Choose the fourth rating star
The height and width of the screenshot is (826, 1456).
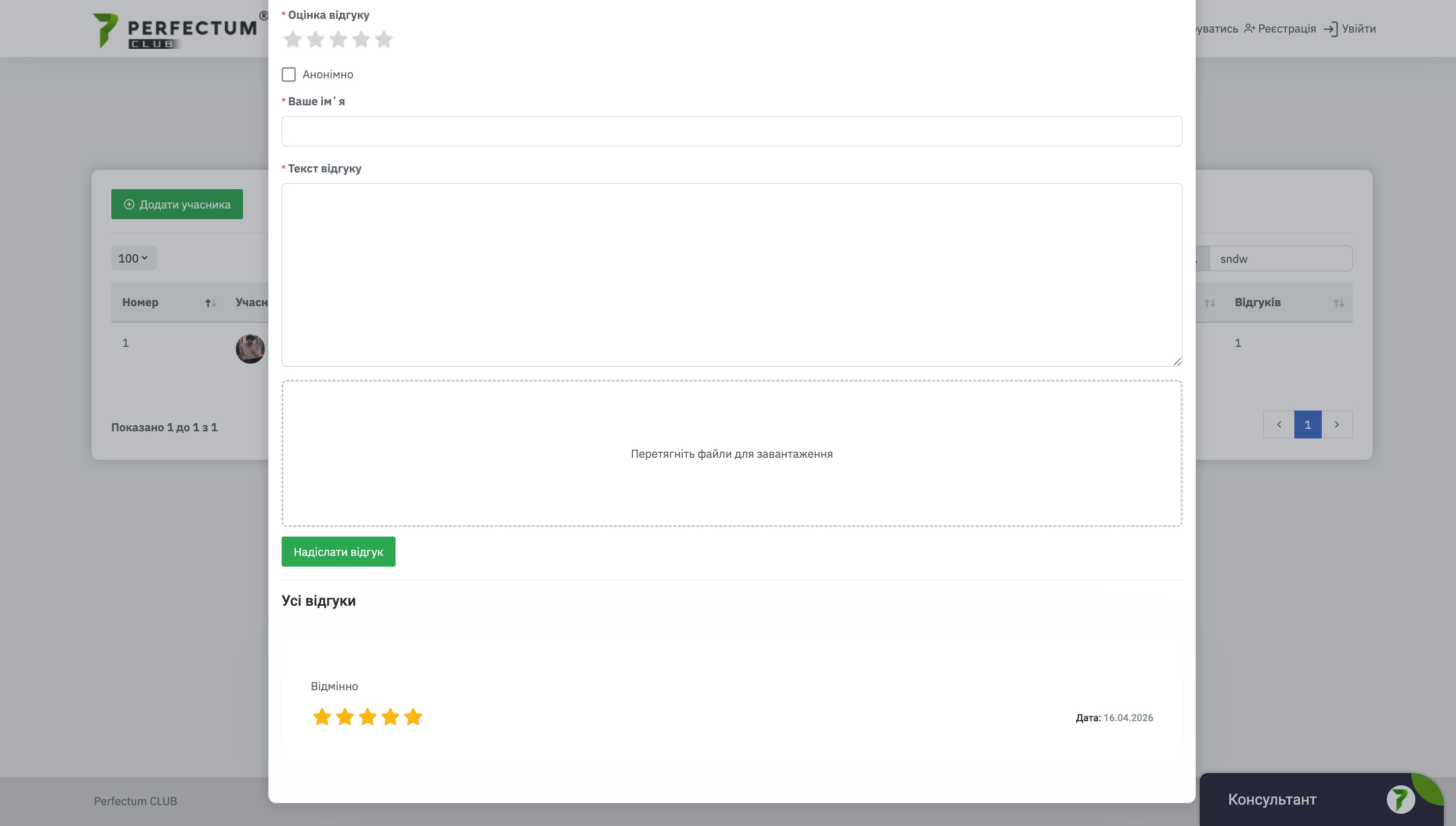coord(361,40)
